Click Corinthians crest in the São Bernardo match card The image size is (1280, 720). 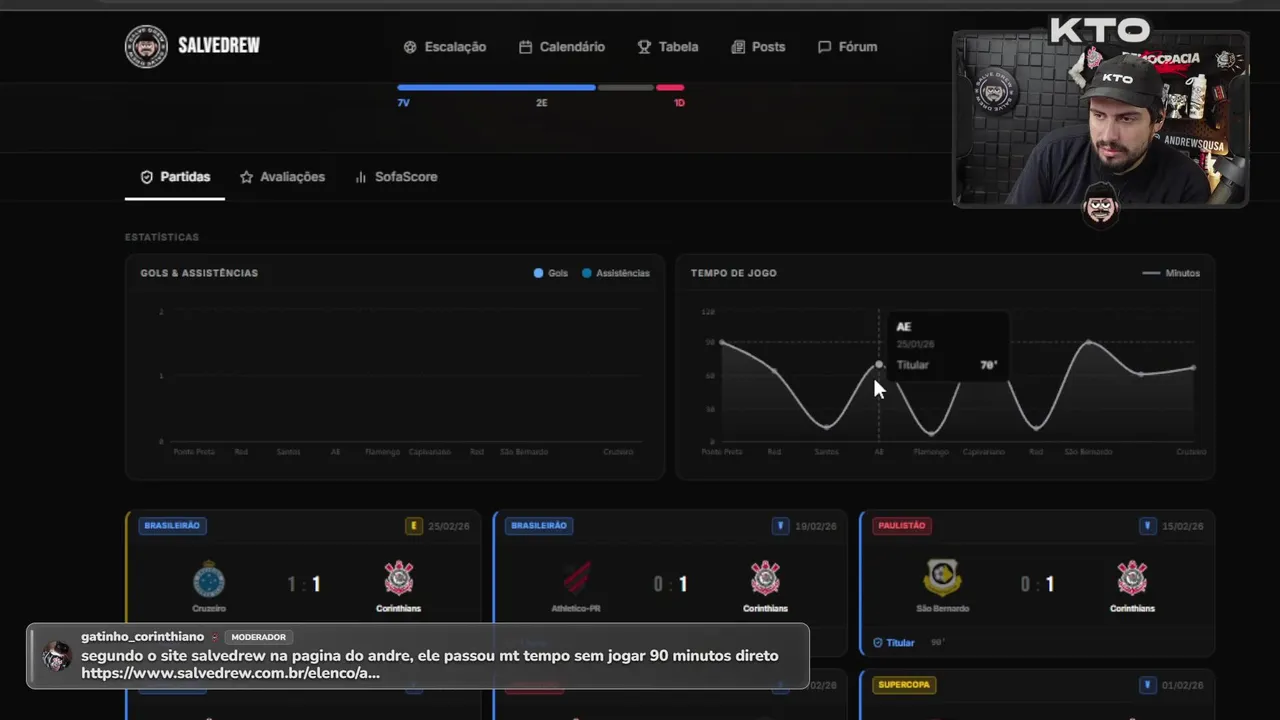[1132, 578]
